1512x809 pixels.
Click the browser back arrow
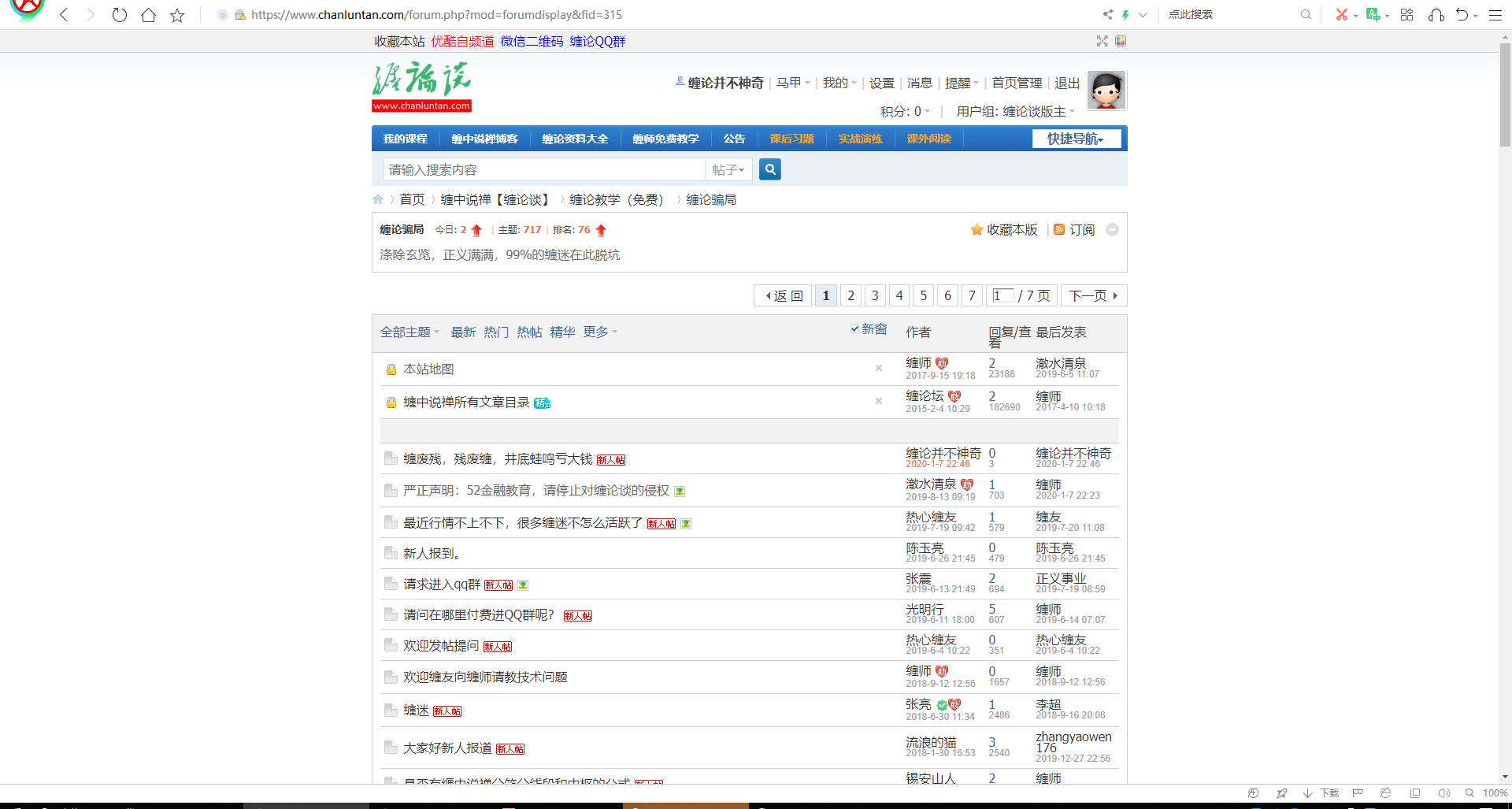[64, 15]
